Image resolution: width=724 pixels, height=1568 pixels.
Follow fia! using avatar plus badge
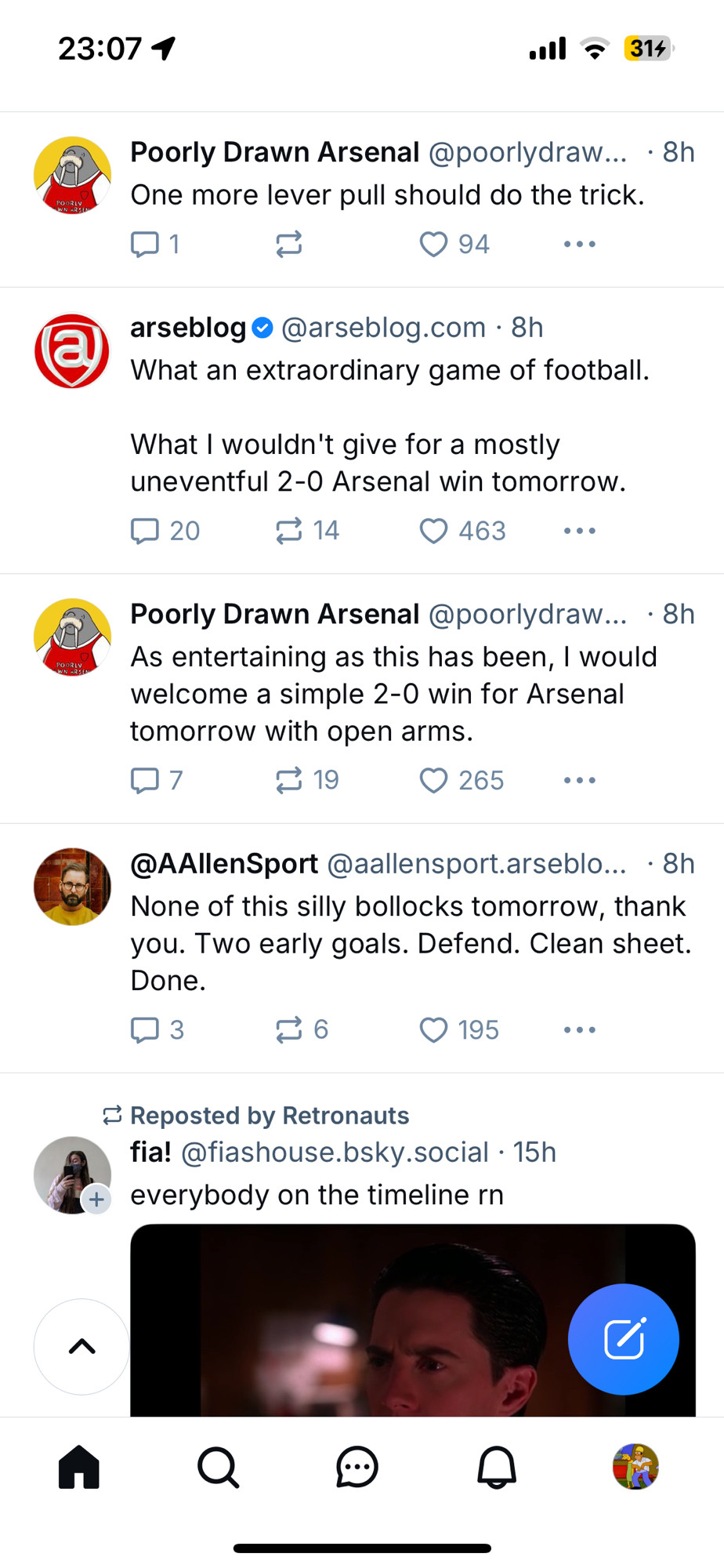tap(96, 1200)
